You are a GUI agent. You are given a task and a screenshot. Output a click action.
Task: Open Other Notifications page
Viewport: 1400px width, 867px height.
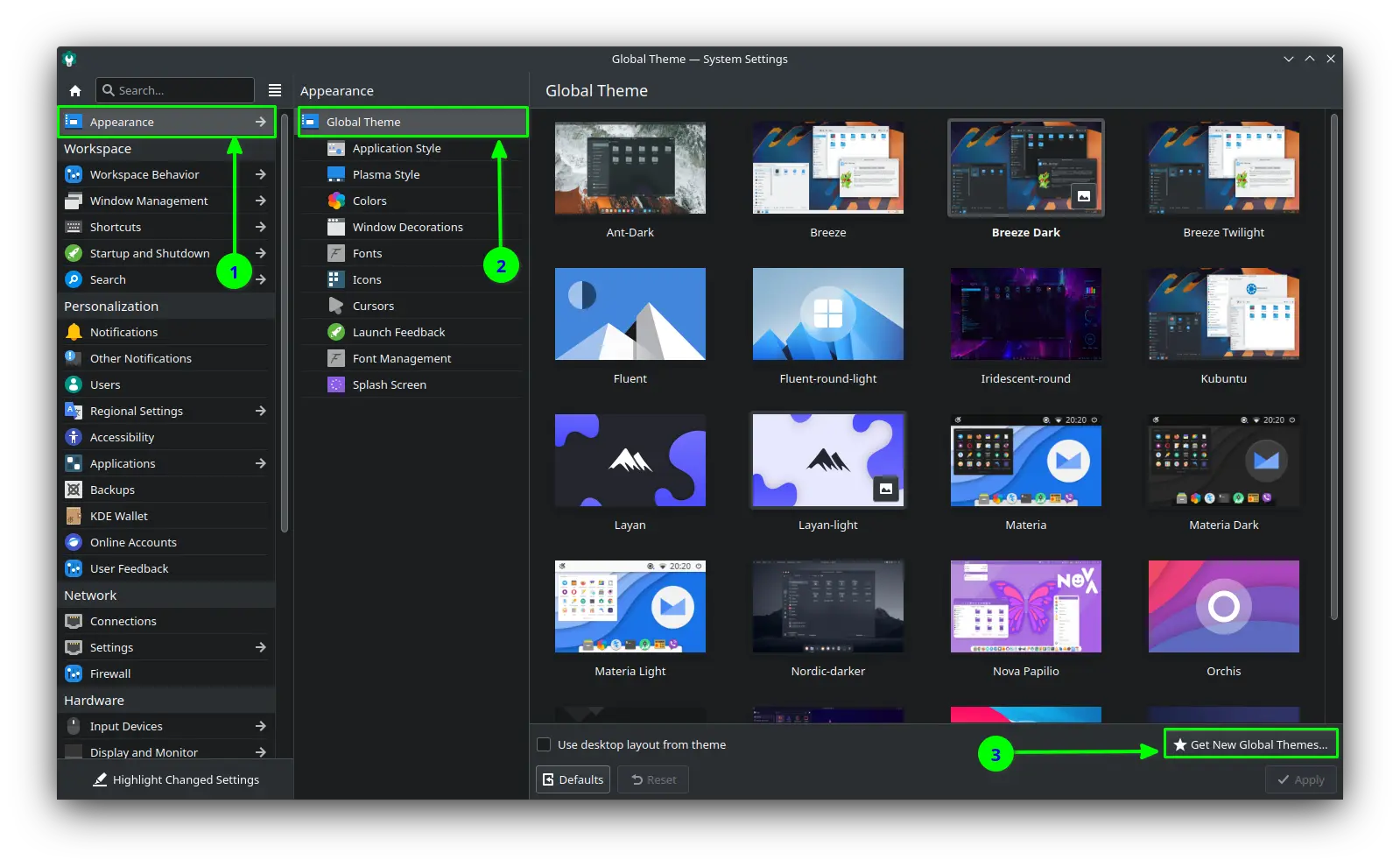[166, 358]
